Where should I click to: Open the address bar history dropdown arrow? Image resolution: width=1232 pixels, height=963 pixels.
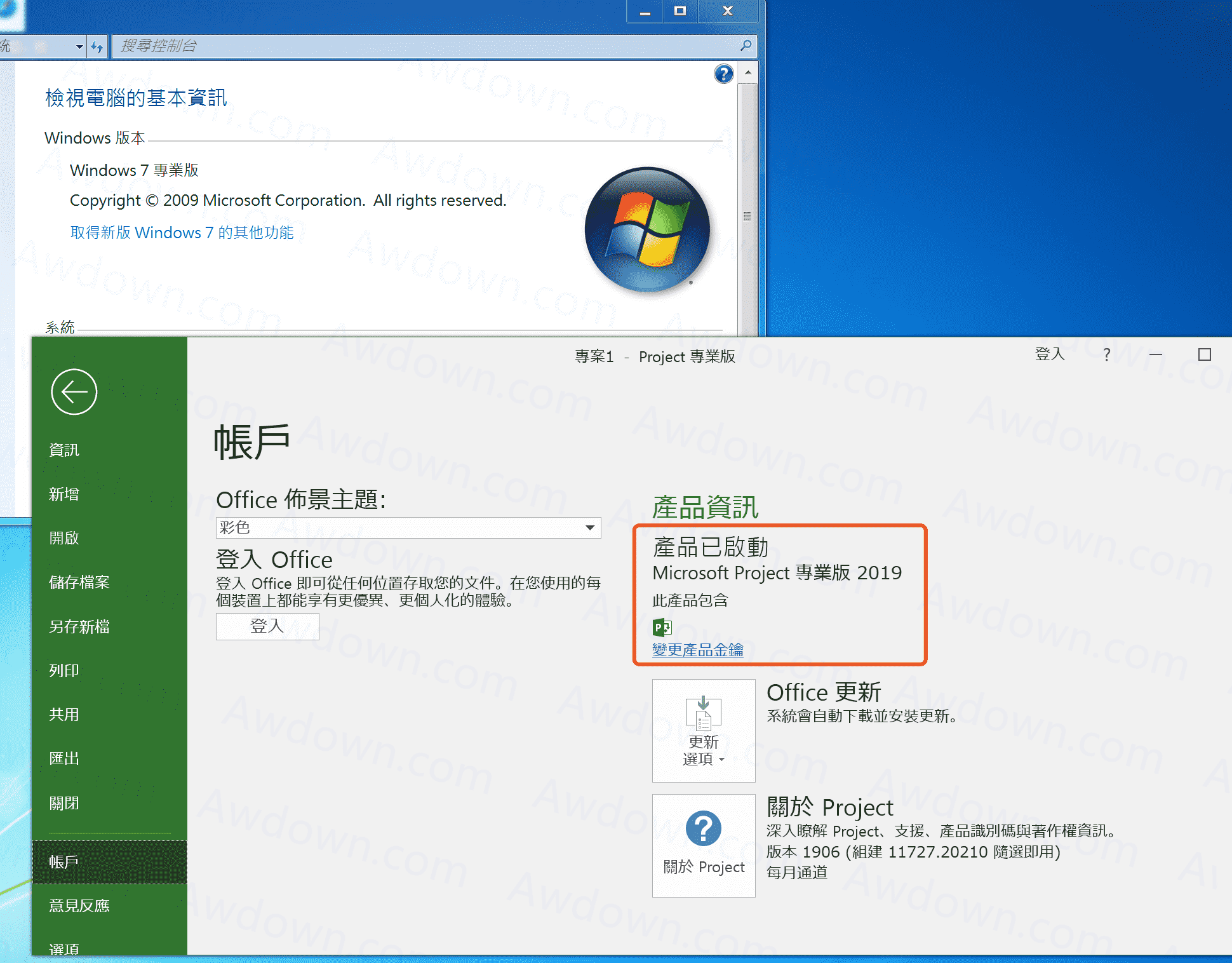79,46
